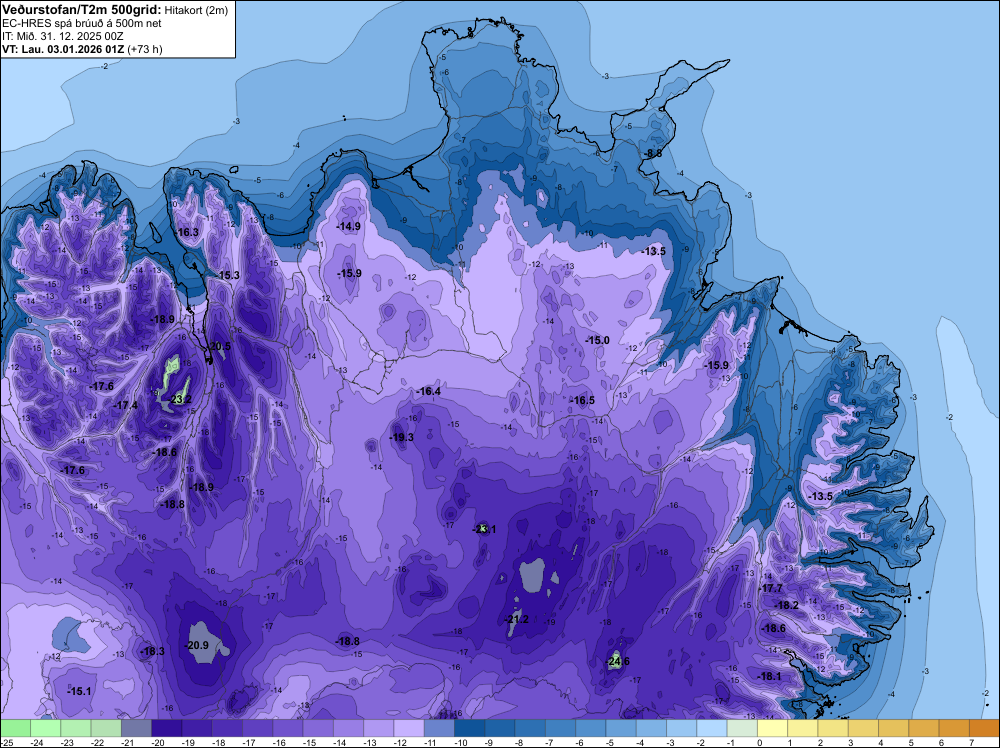Screen dimensions: 1000x748
Task: Click the -14.9 temperature value on the map
Action: coord(348,226)
